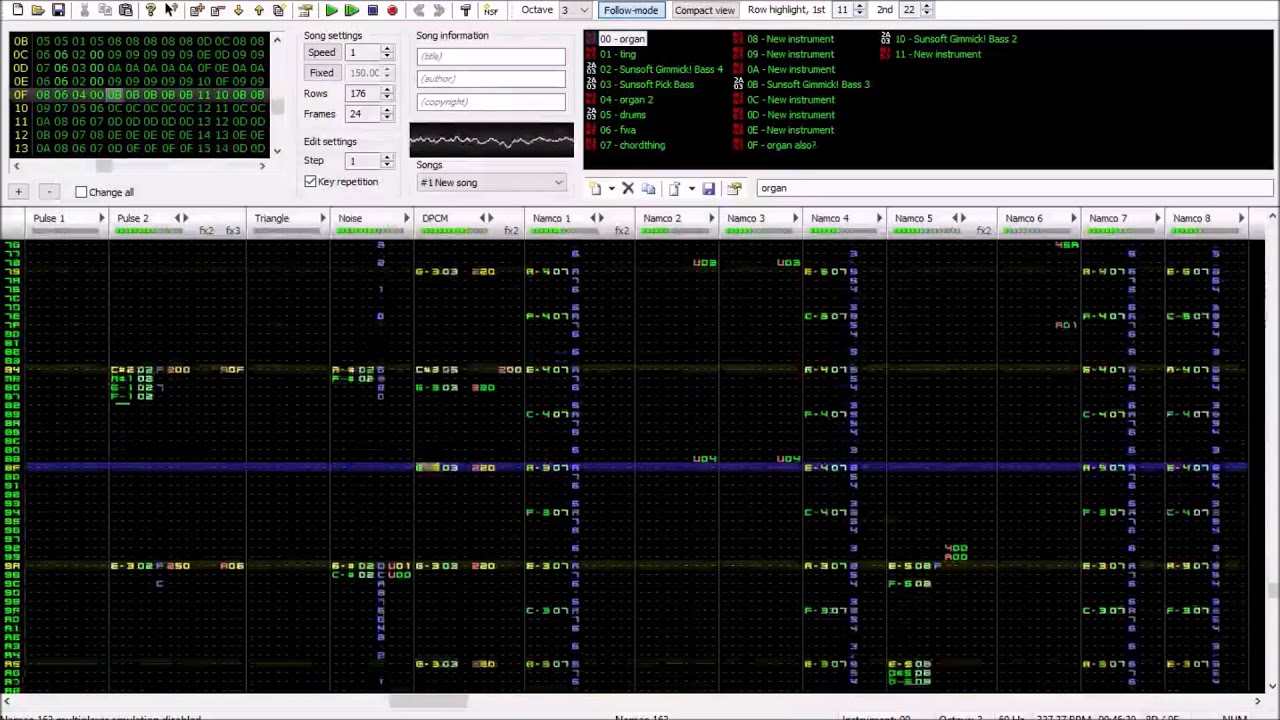This screenshot has height=720, width=1280.
Task: Move the frame up
Action: click(259, 10)
